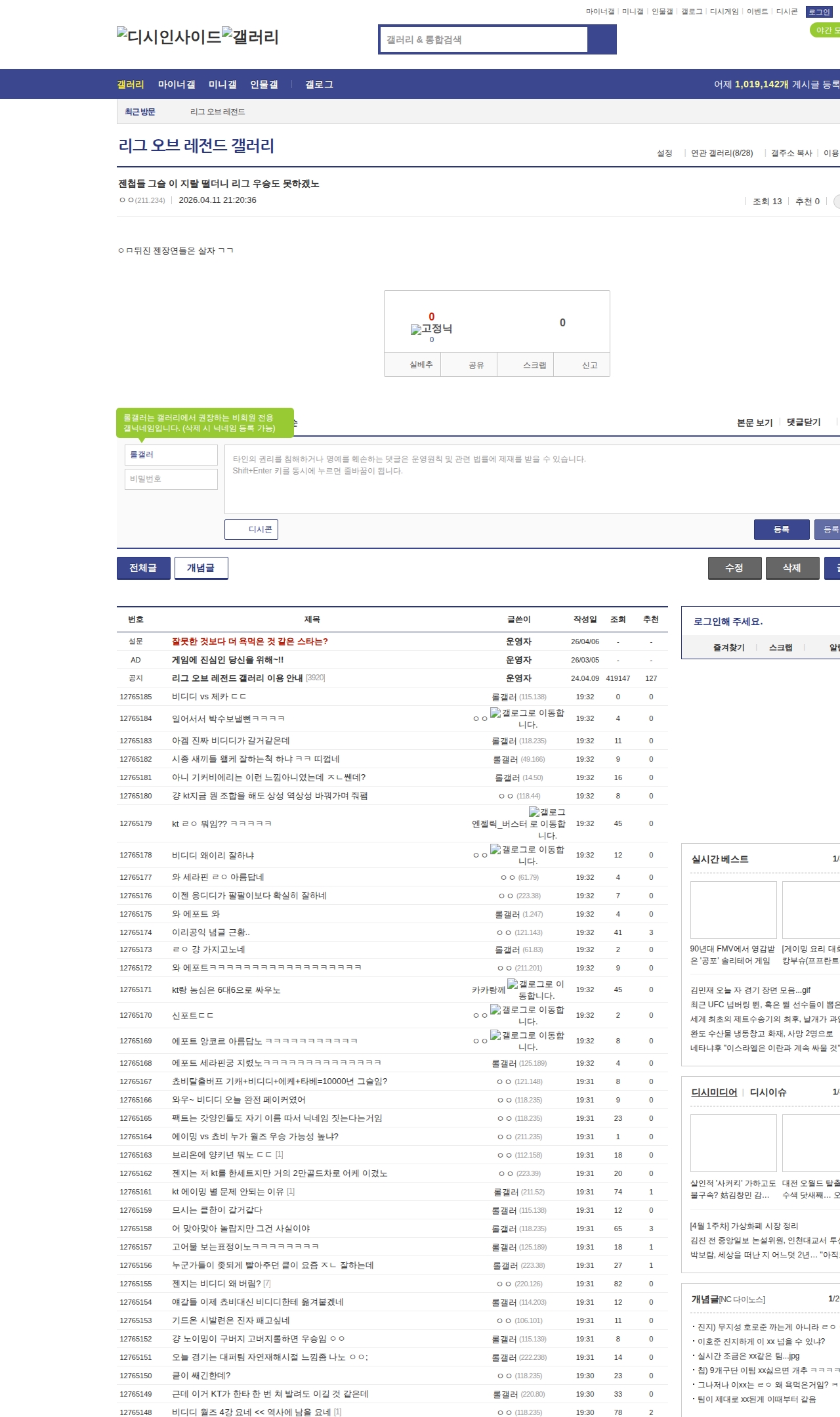
Task: Expand the 연관 갤러리(8/28) list
Action: 721,153
